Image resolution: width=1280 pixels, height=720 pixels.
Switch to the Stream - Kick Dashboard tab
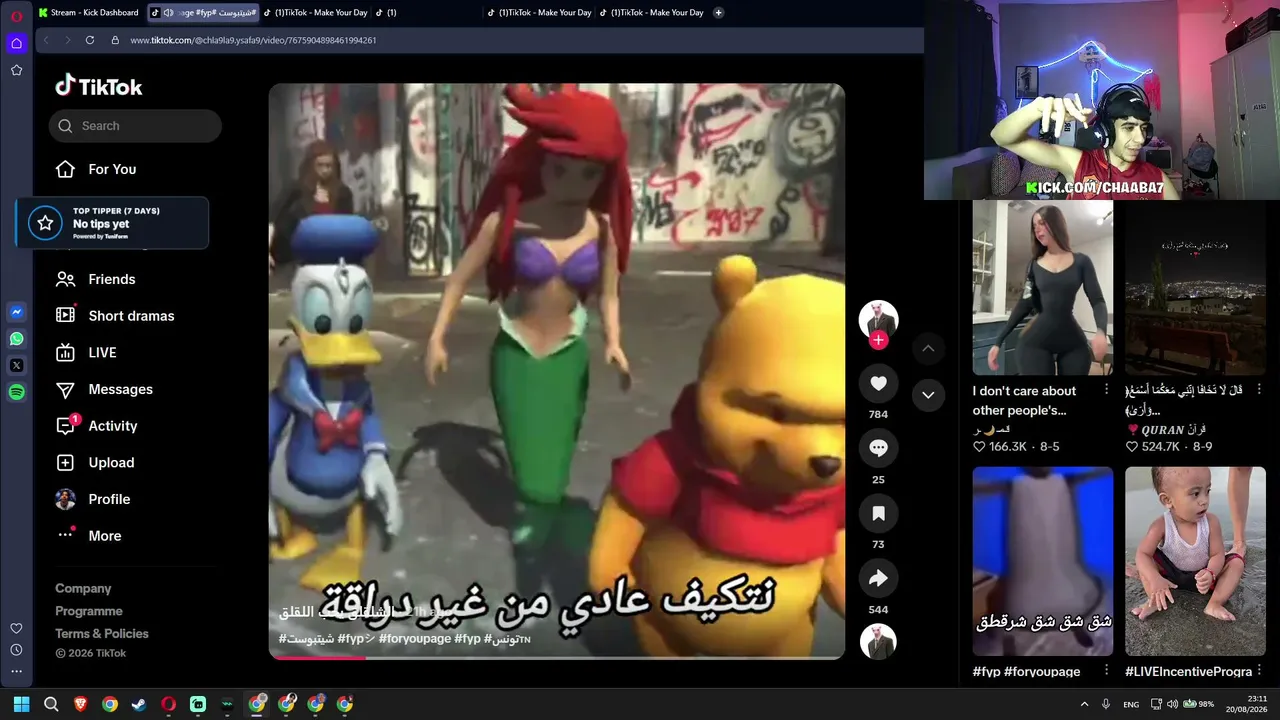89,13
